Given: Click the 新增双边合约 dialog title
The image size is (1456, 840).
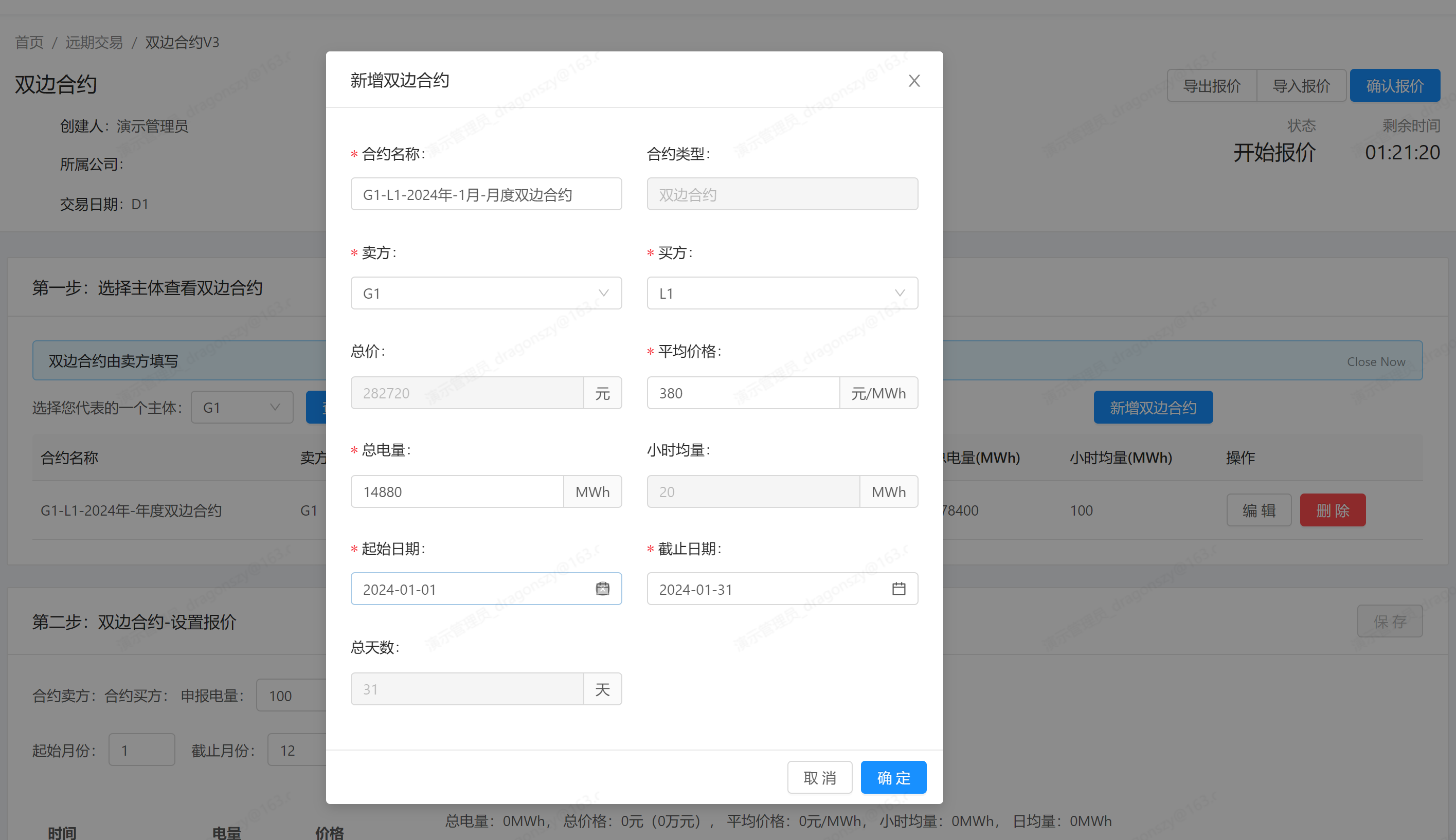Looking at the screenshot, I should (399, 80).
